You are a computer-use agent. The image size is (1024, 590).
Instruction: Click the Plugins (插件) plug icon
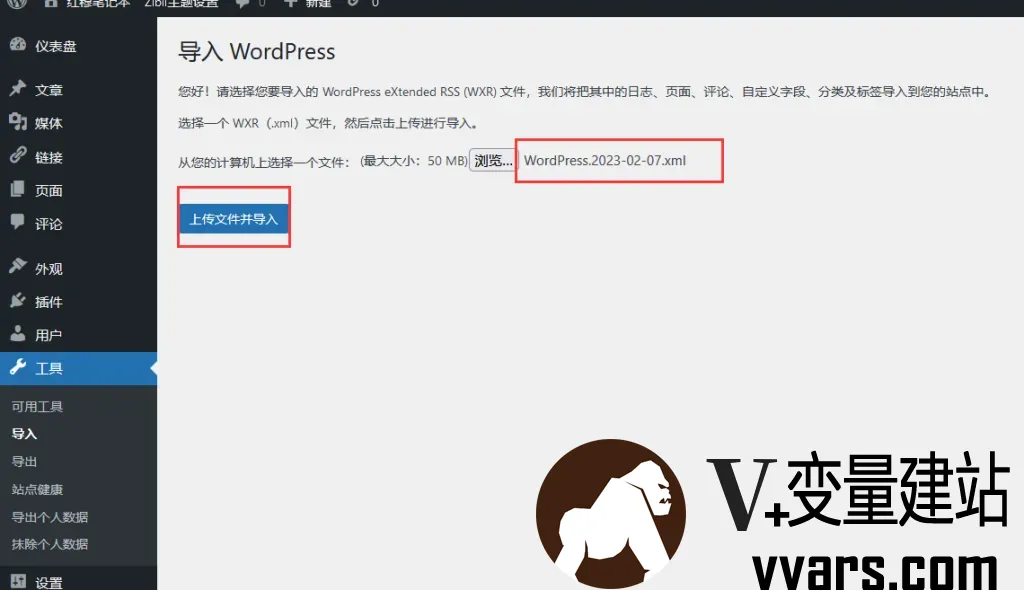pos(17,301)
